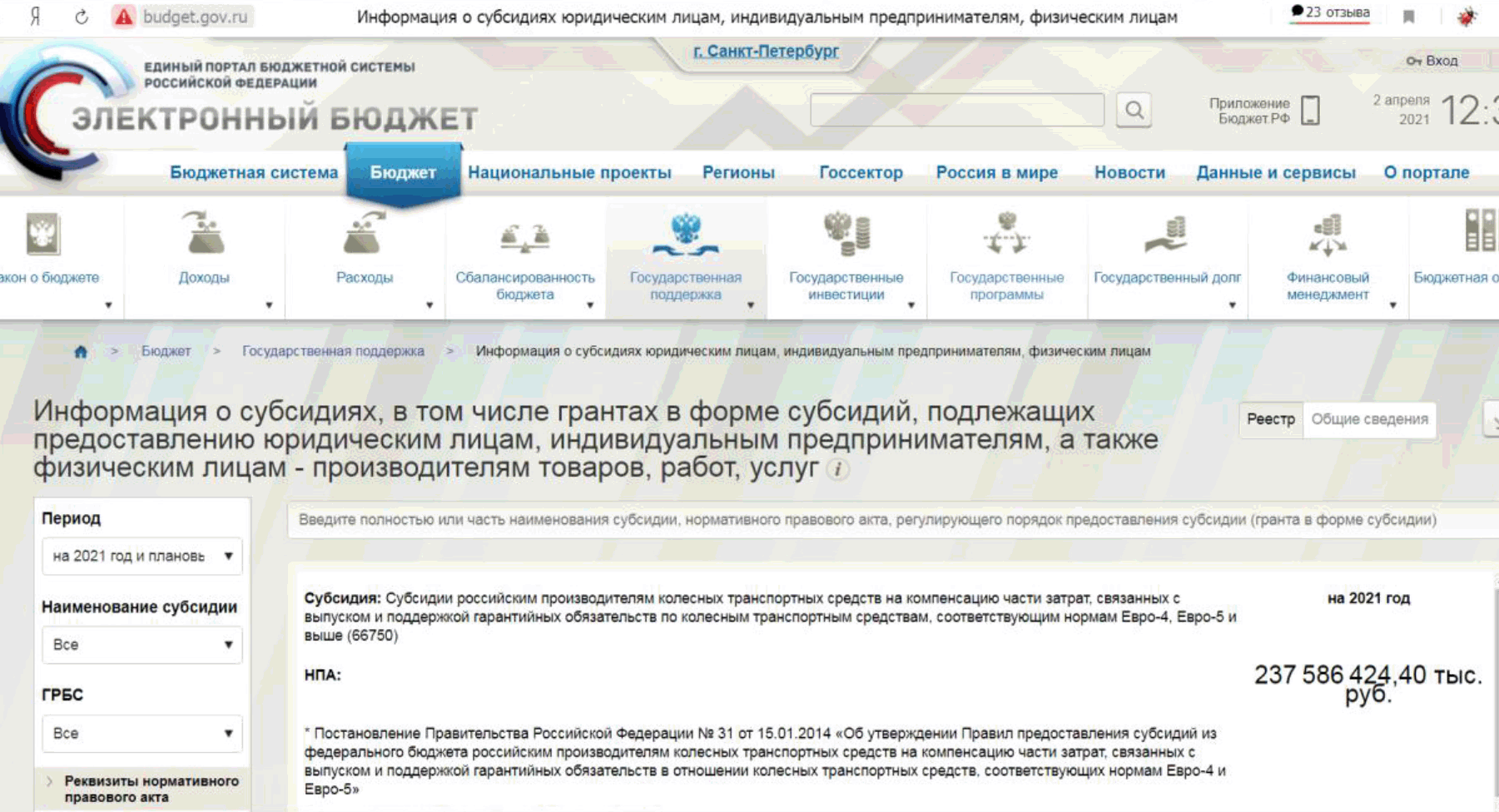Click the Субсидия description text (66750)
Viewport: 1499px width, 812px height.
[770, 616]
